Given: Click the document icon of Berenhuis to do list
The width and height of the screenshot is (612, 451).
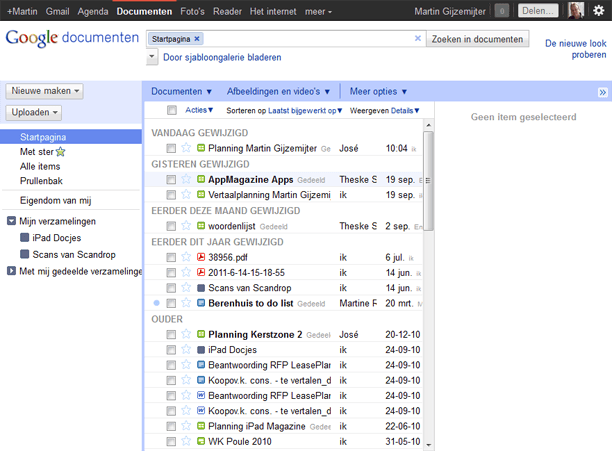Looking at the screenshot, I should [201, 303].
